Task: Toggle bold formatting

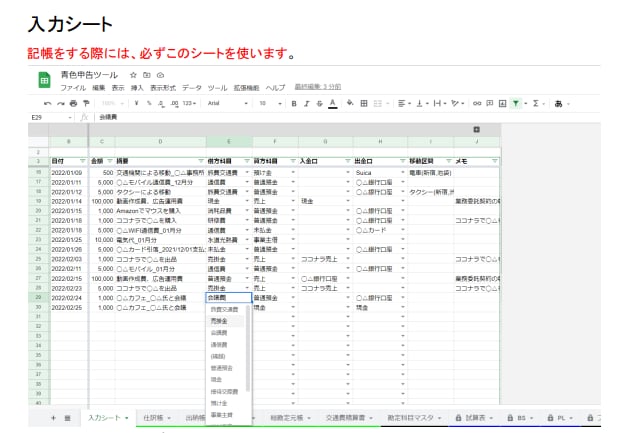Action: 294,103
